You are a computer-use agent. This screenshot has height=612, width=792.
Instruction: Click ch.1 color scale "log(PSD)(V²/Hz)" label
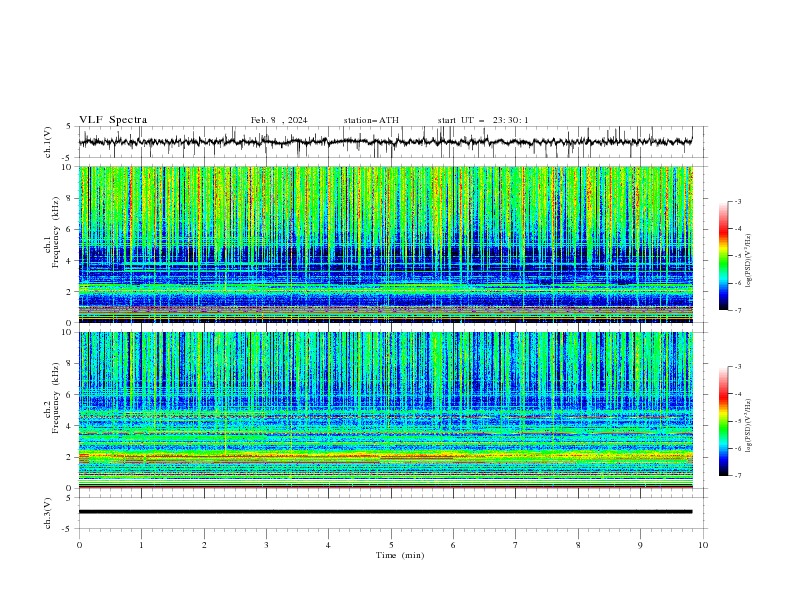coord(748,261)
